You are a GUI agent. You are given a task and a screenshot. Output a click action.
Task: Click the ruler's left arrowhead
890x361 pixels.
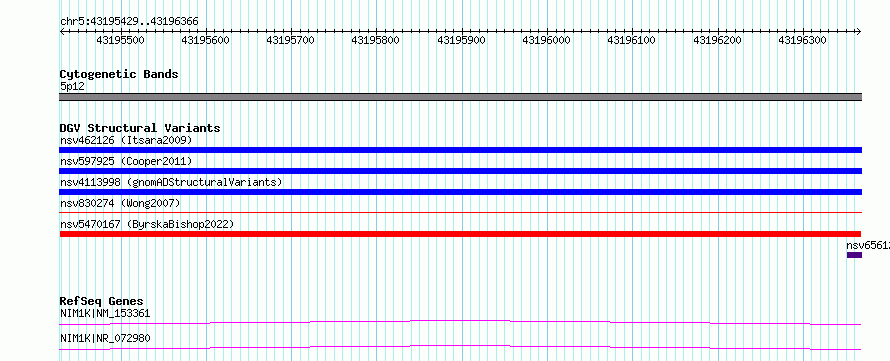[x=62, y=31]
